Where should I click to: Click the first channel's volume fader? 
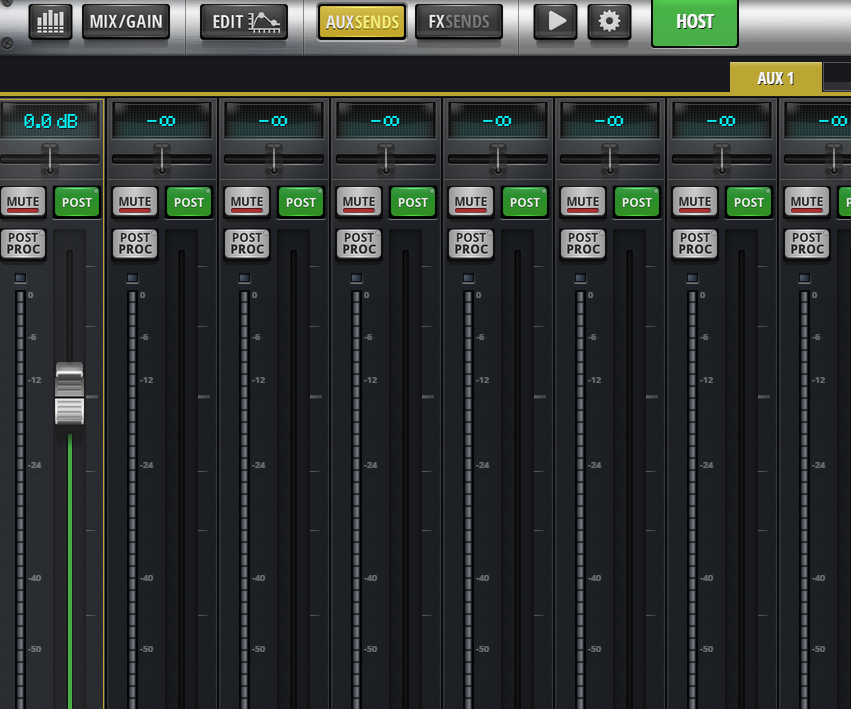tap(68, 392)
